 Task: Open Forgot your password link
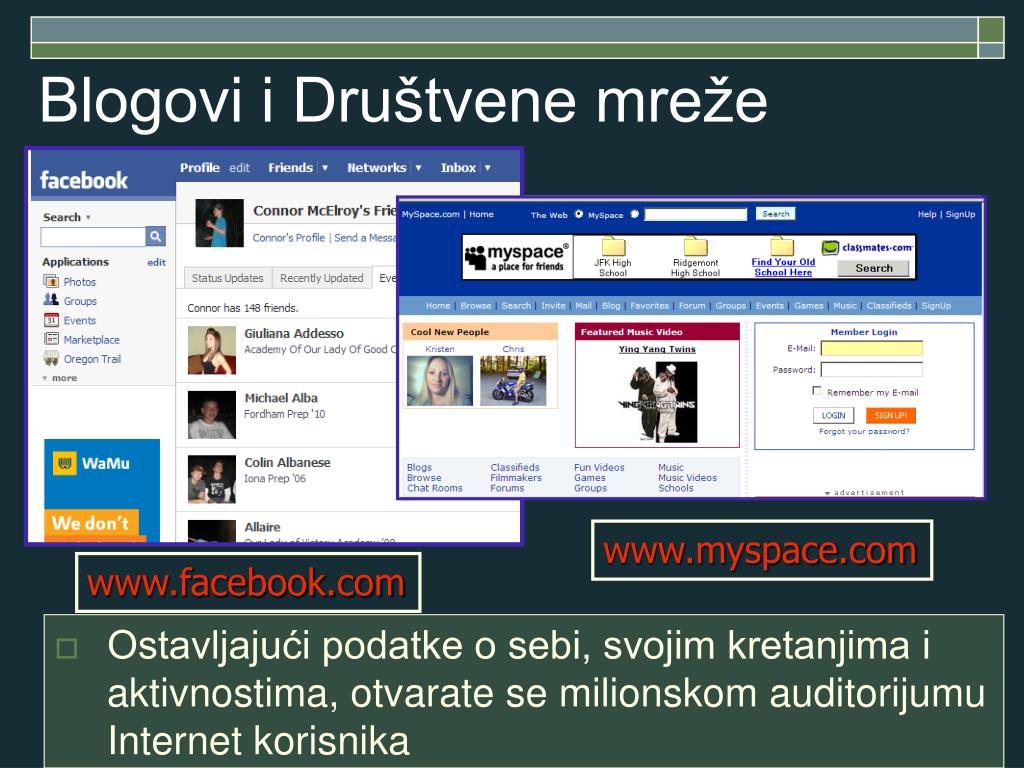click(x=864, y=431)
